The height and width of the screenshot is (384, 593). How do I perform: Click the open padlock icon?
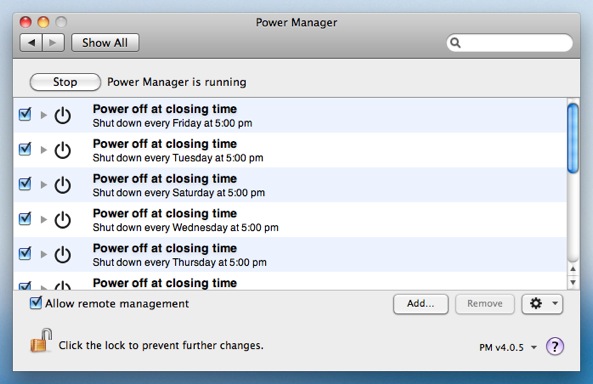[41, 340]
